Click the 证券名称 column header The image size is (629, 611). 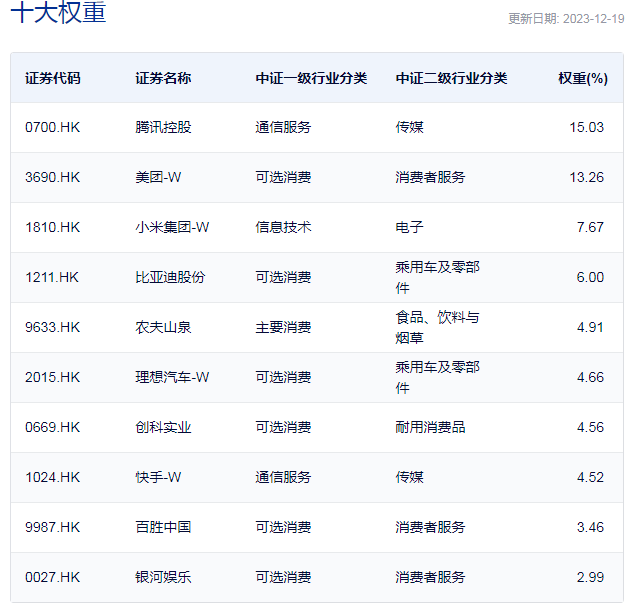(163, 78)
